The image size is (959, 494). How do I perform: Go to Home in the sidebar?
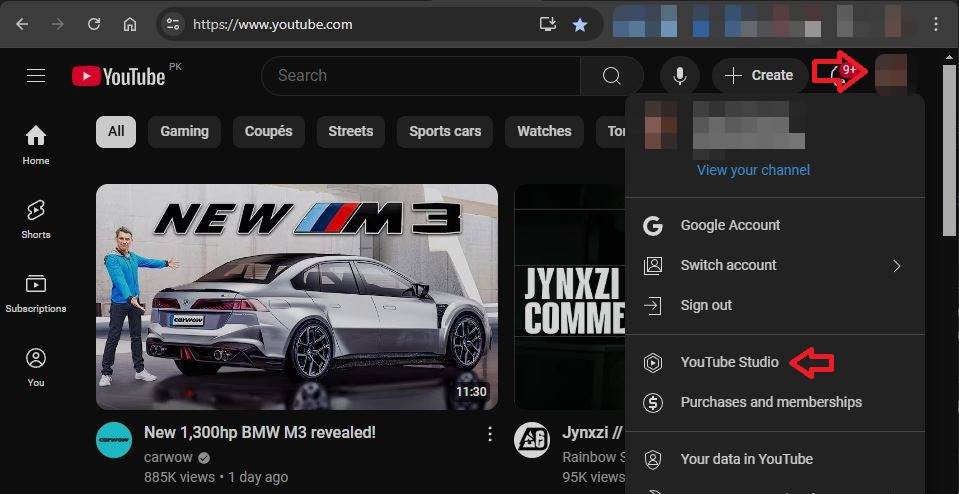[35, 145]
